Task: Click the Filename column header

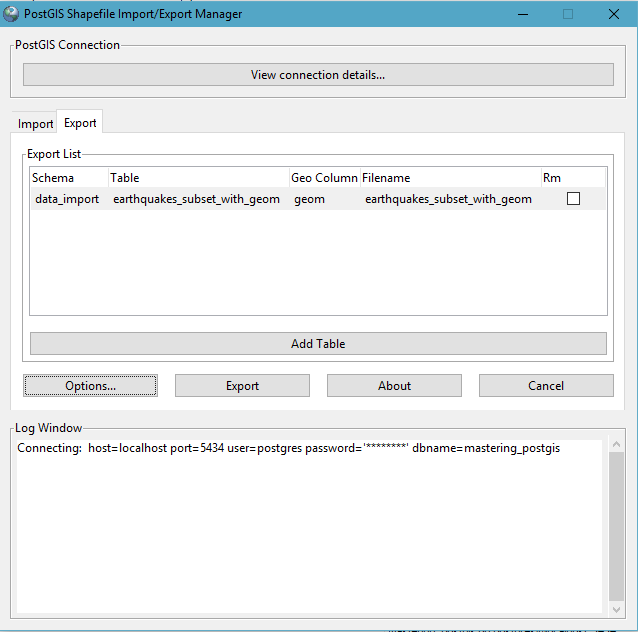Action: (451, 178)
